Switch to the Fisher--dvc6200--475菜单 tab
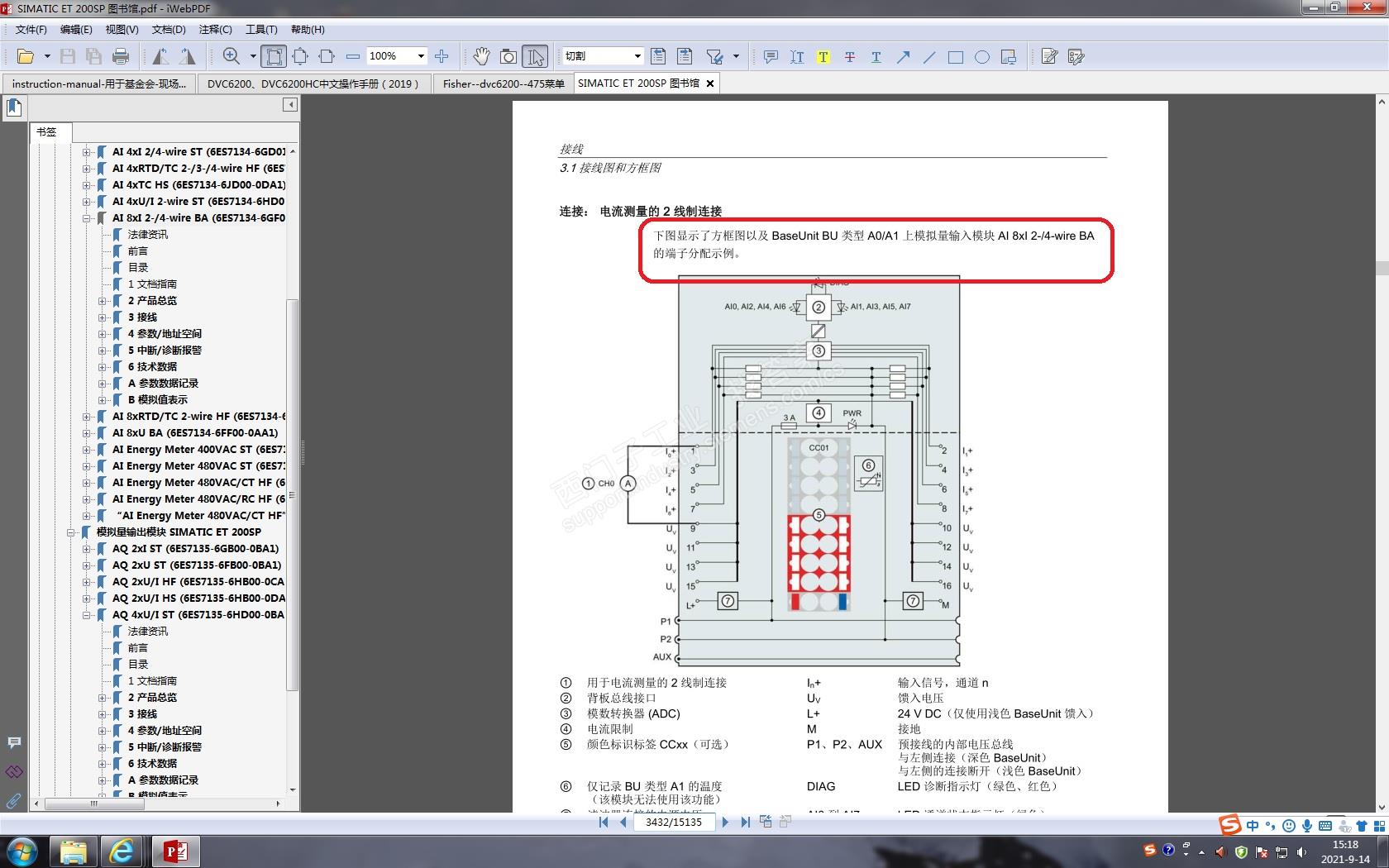Viewport: 1389px width, 868px height. (503, 83)
